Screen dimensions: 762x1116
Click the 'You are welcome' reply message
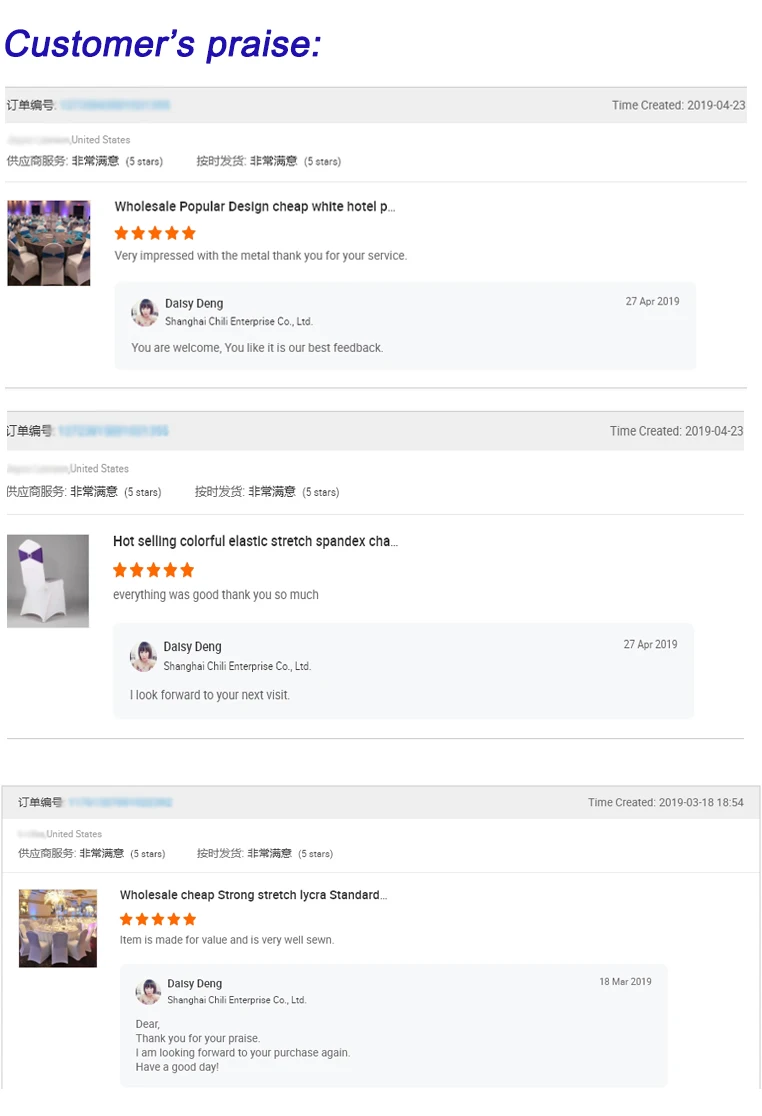pos(257,348)
